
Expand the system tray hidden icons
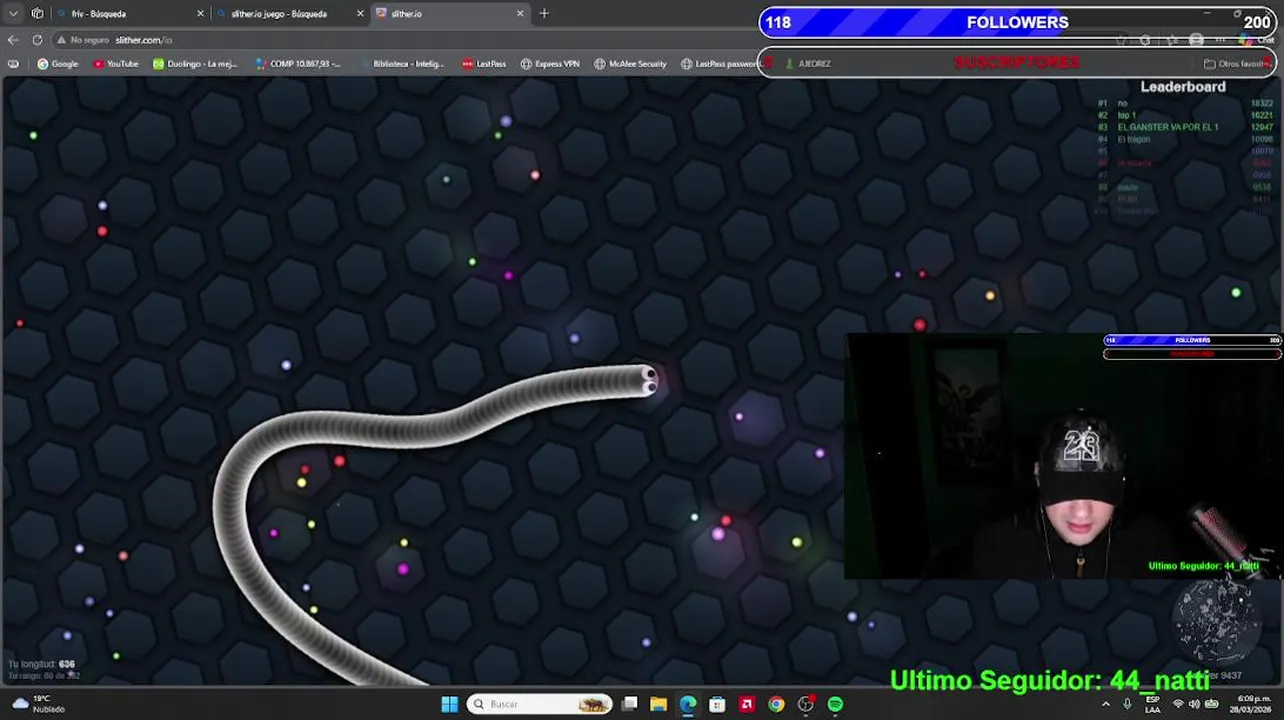(x=1105, y=704)
